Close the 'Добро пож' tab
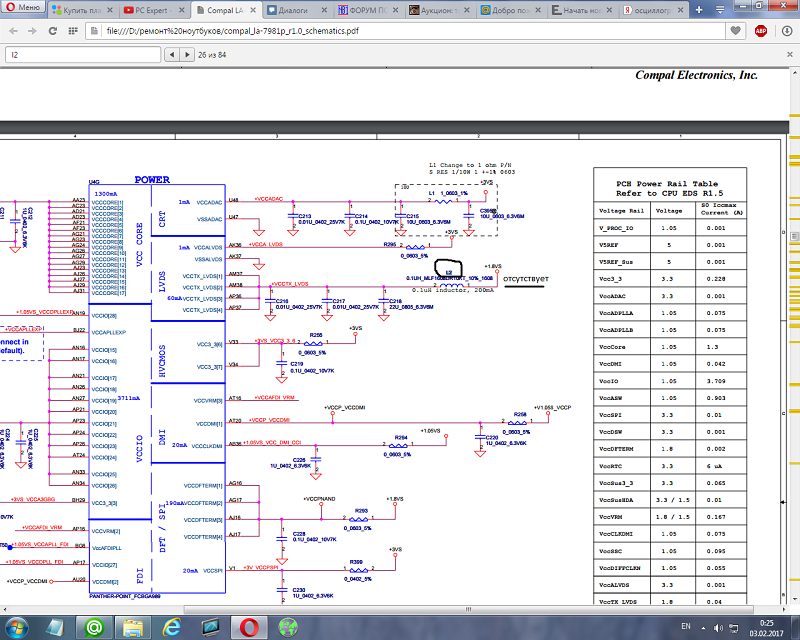This screenshot has width=800, height=640. click(538, 10)
